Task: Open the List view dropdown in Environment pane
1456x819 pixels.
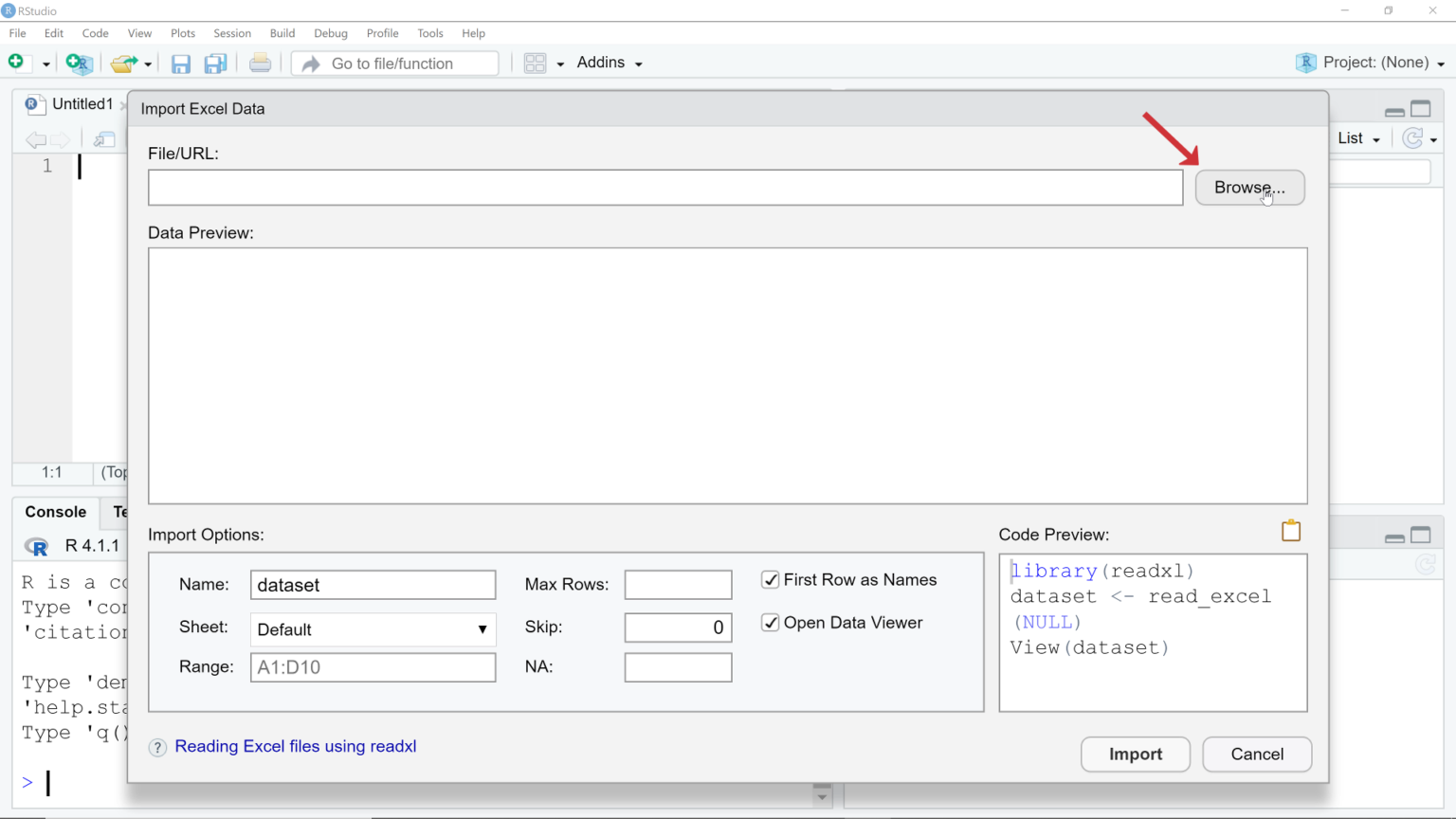Action: tap(1358, 138)
